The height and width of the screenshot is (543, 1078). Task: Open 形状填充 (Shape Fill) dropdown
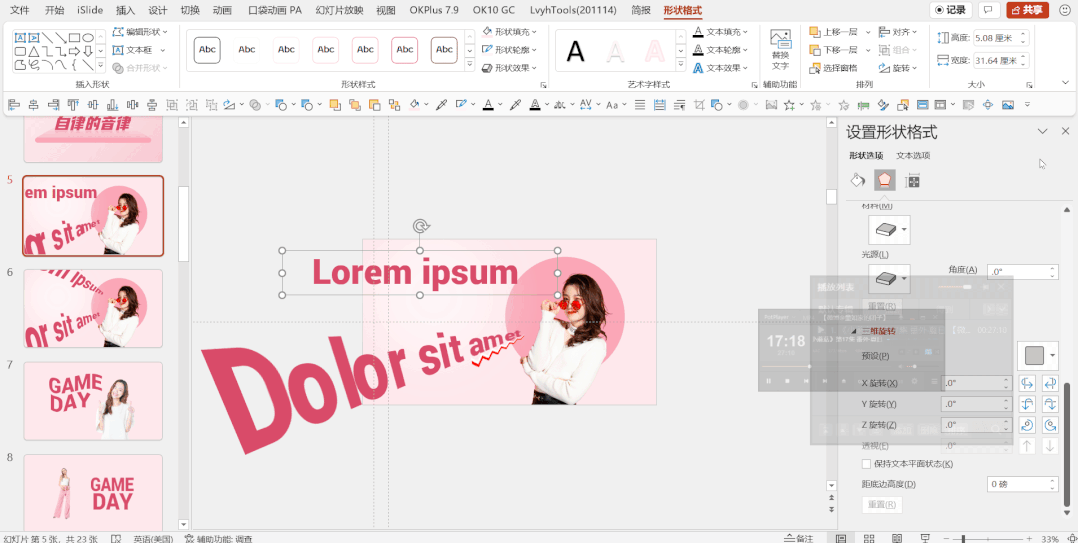[509, 32]
